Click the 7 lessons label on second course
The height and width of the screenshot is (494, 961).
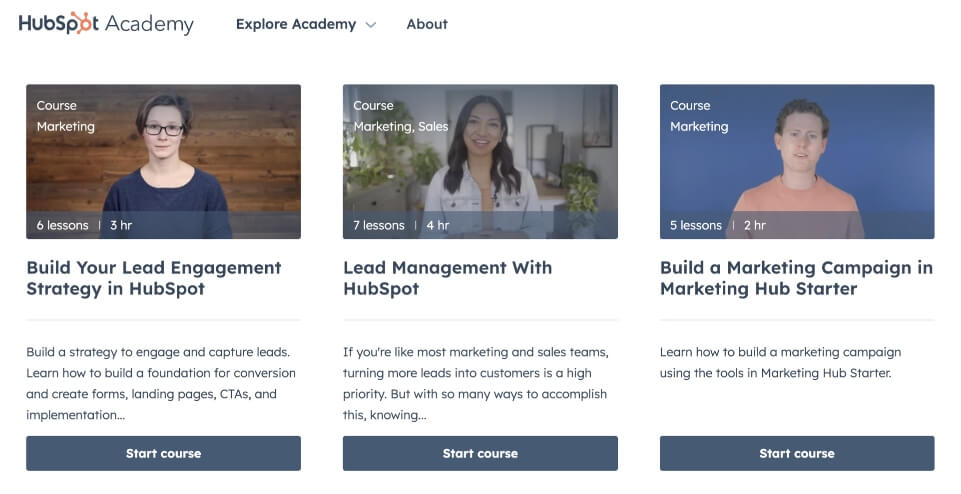click(x=379, y=225)
